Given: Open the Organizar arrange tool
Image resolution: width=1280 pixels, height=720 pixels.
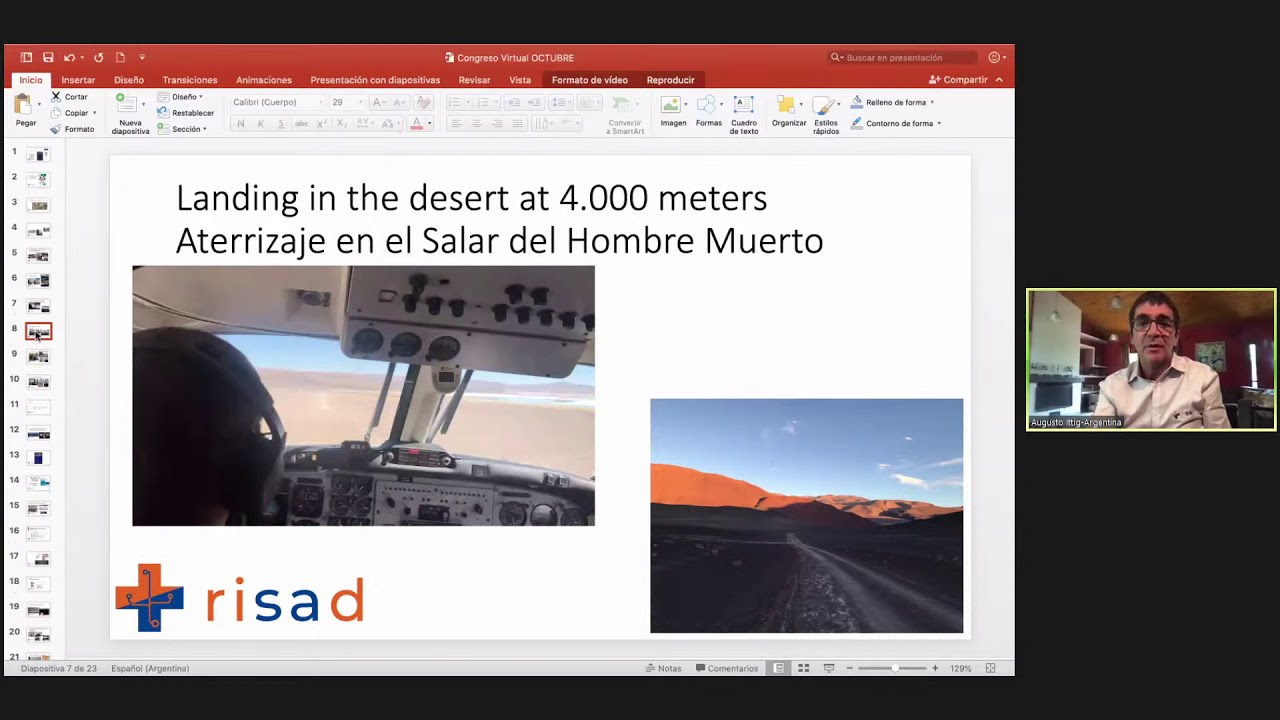Looking at the screenshot, I should tap(788, 112).
